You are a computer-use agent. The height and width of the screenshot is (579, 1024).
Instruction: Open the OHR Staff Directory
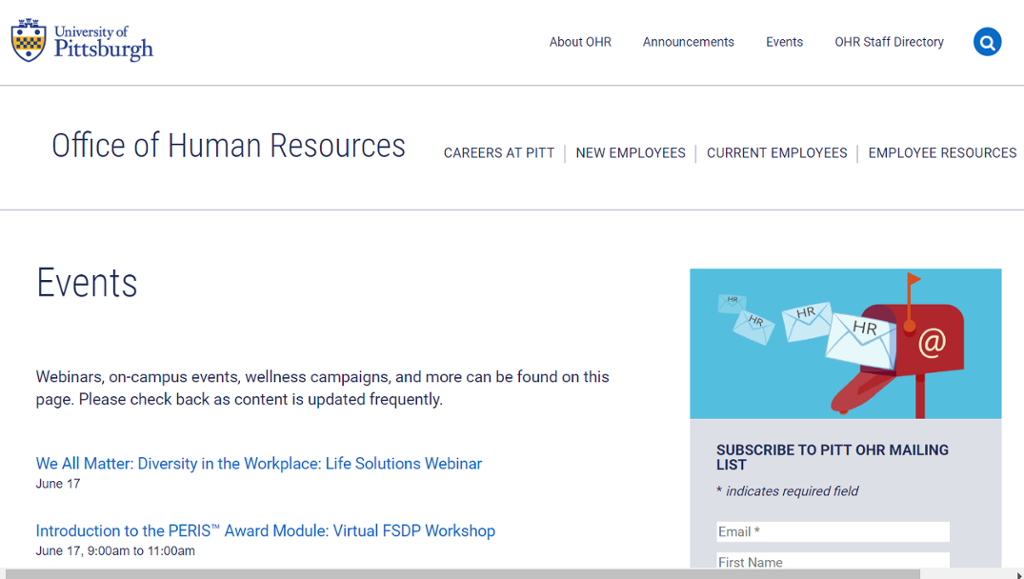point(889,42)
